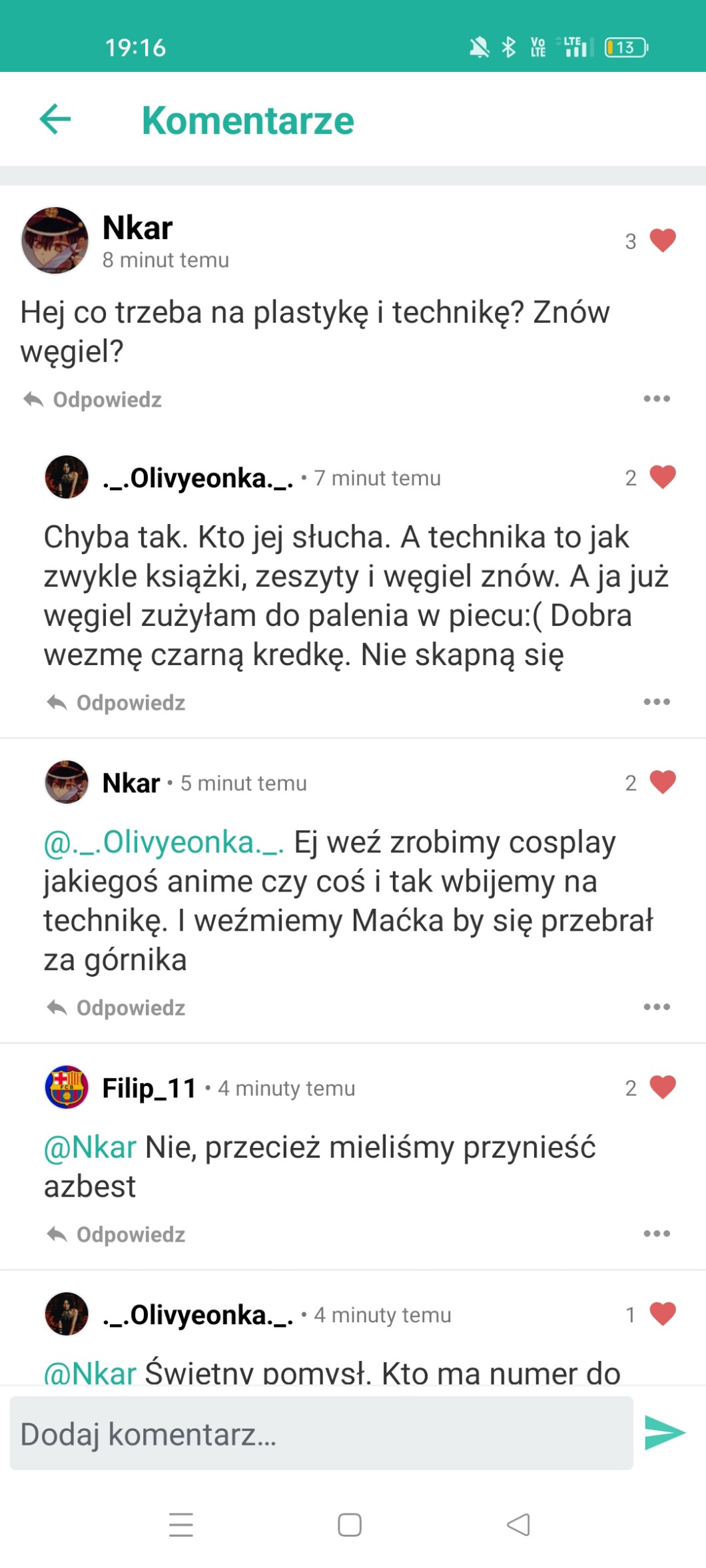Toggle heart on Nkar's 5 minut temu reply
Screen dimensions: 706x1568
tap(663, 782)
